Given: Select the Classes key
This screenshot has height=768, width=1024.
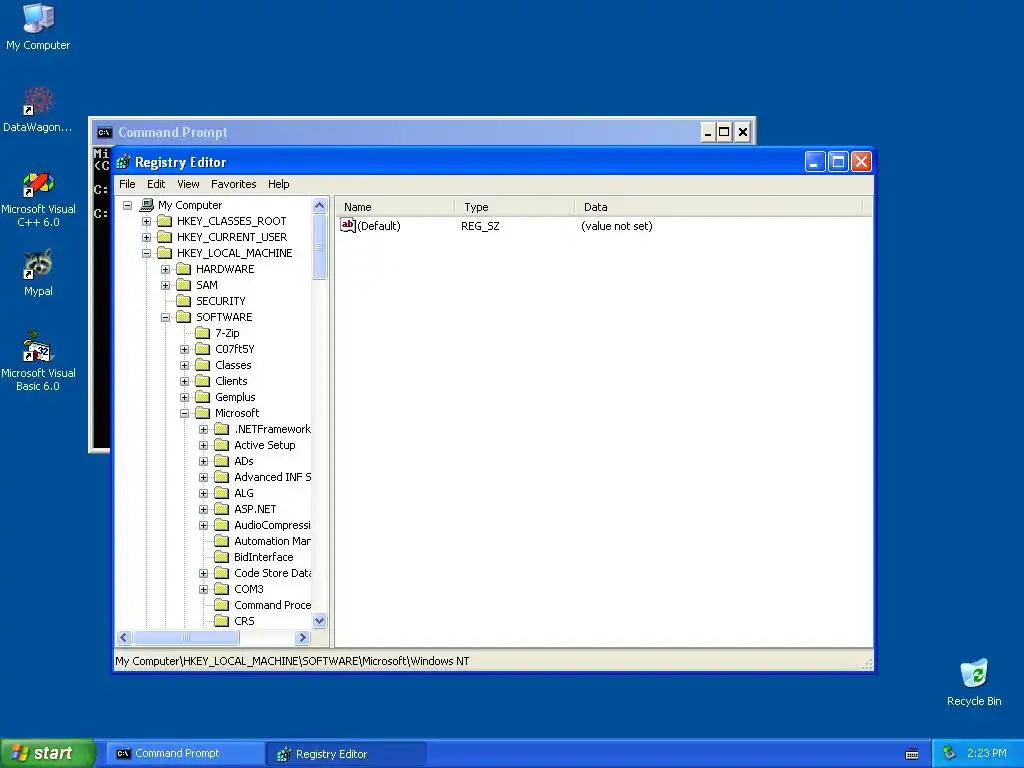Looking at the screenshot, I should click(x=233, y=365).
